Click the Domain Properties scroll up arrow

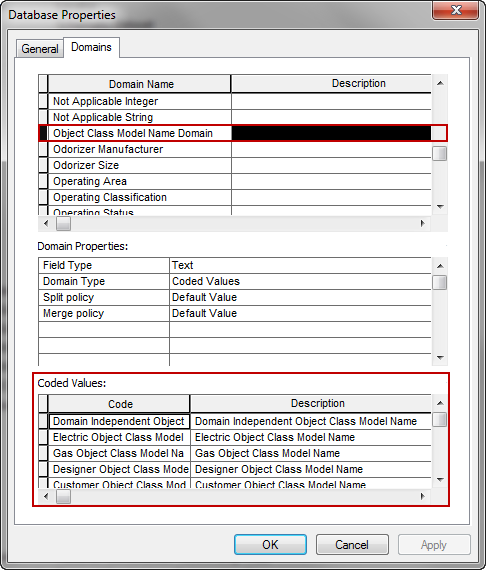440,266
